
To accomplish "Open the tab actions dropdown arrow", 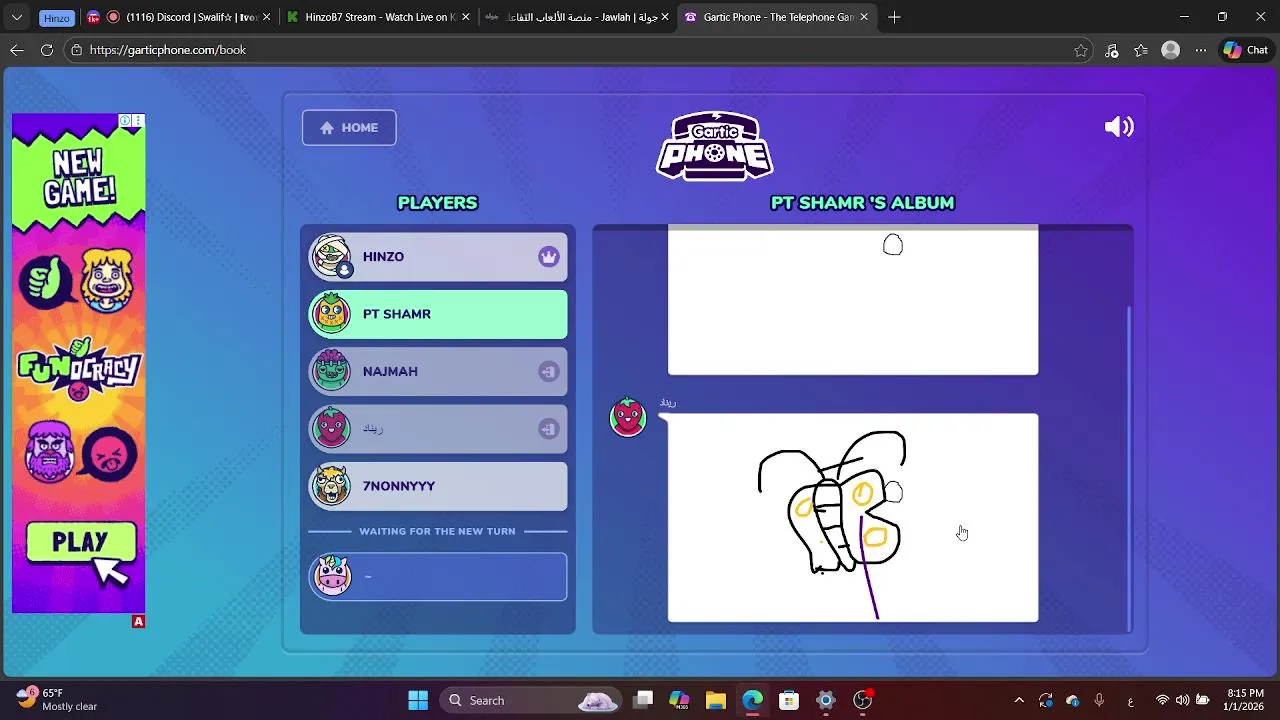I will point(17,17).
